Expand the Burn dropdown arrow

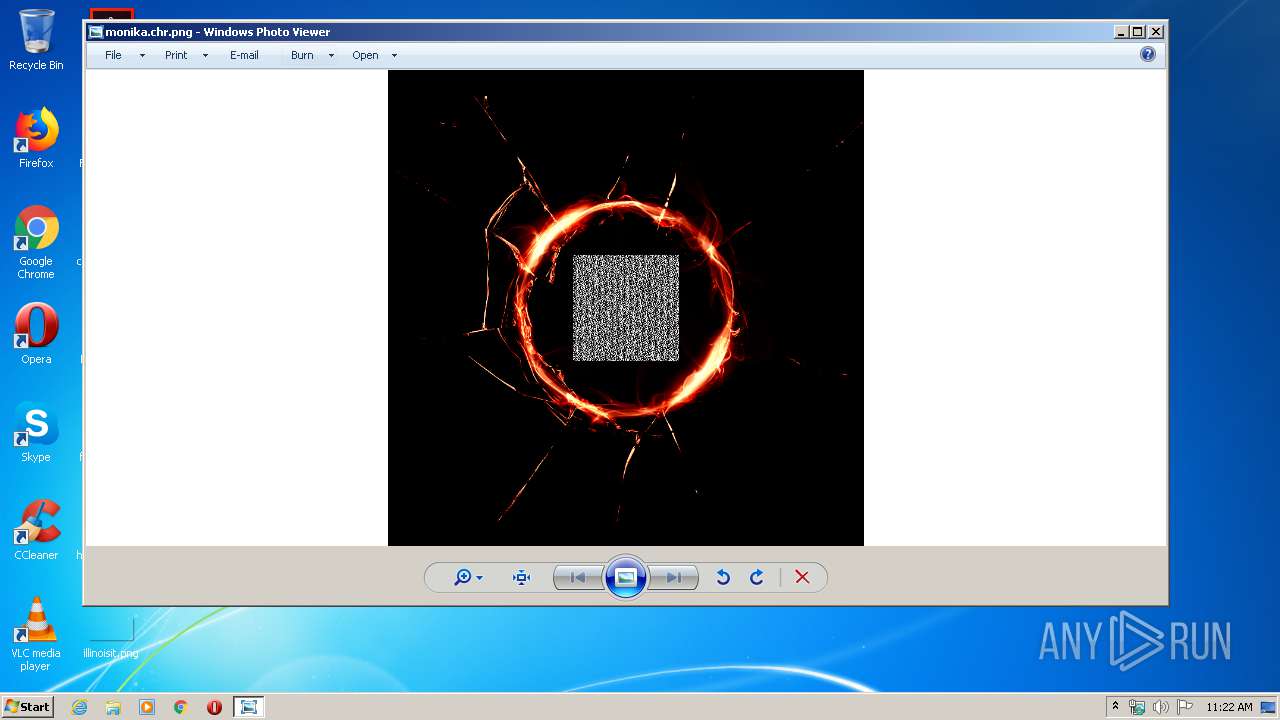[331, 56]
